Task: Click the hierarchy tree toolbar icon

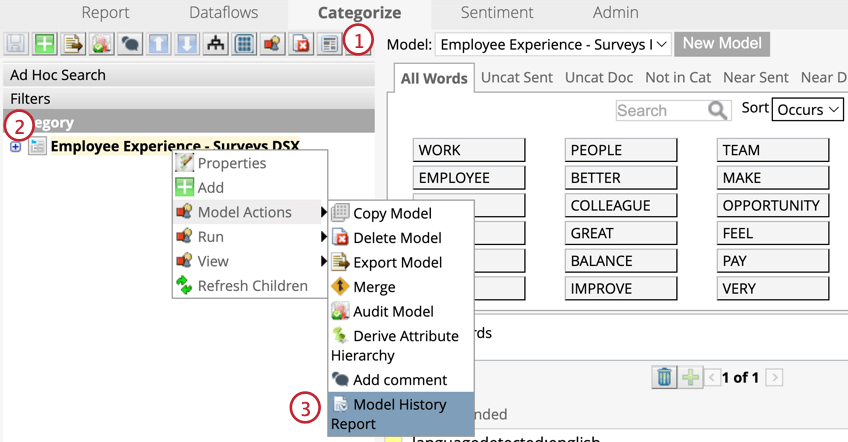Action: (215, 44)
